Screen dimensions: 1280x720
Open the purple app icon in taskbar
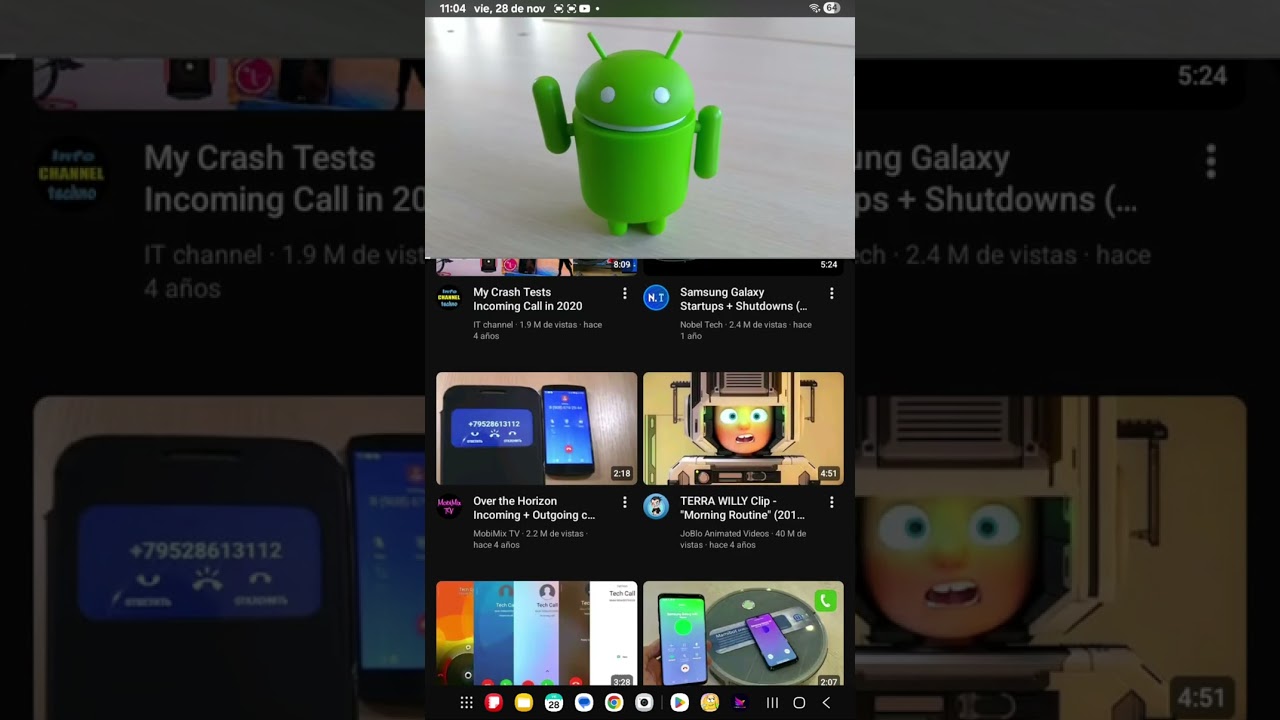pos(740,703)
